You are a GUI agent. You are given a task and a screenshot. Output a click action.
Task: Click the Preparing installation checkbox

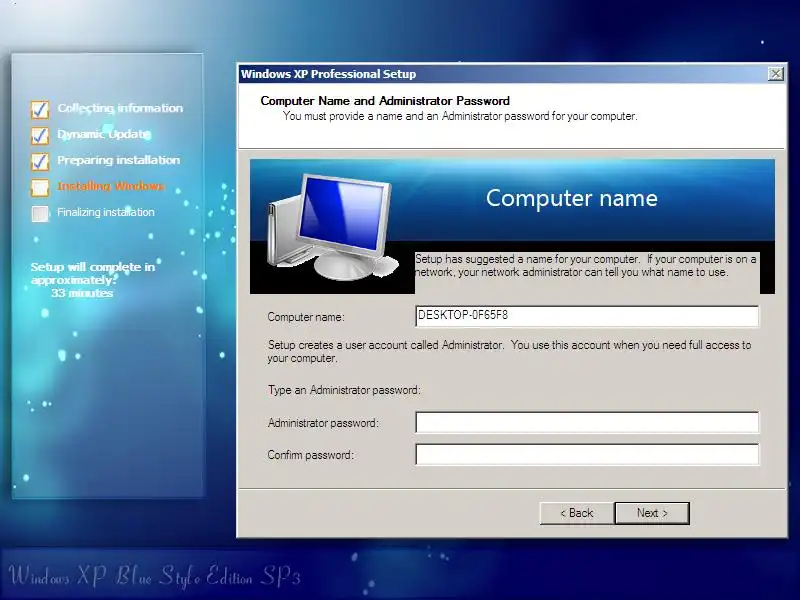pyautogui.click(x=40, y=161)
